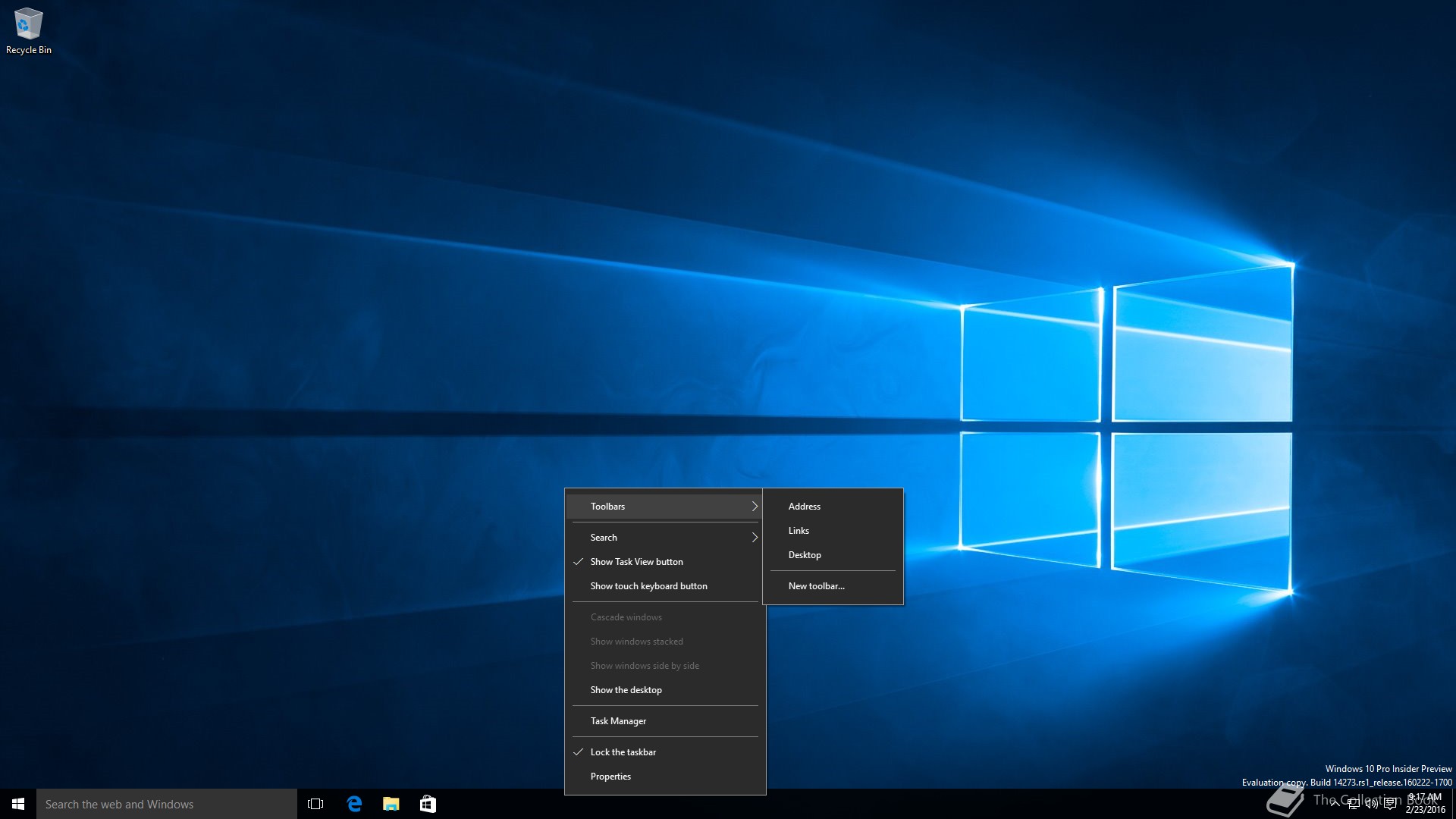Enable Show touch keyboard button
1456x819 pixels.
665,586
